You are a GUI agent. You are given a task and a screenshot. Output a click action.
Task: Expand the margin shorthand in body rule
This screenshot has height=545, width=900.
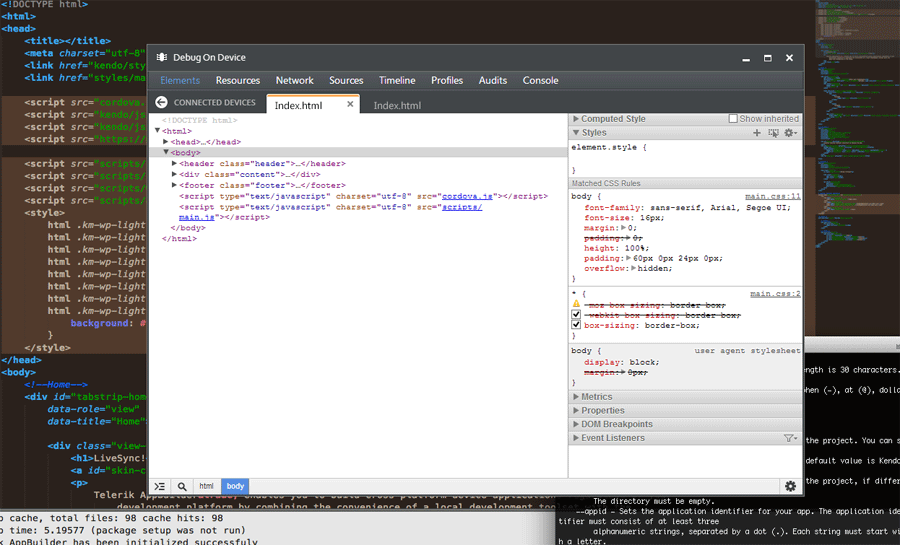pyautogui.click(x=624, y=228)
